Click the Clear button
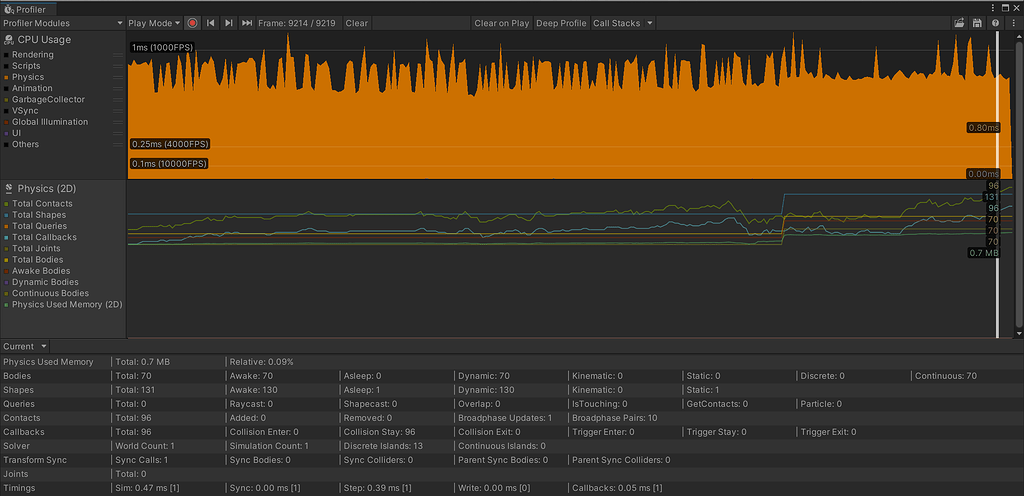The width and height of the screenshot is (1024, 496). [357, 23]
